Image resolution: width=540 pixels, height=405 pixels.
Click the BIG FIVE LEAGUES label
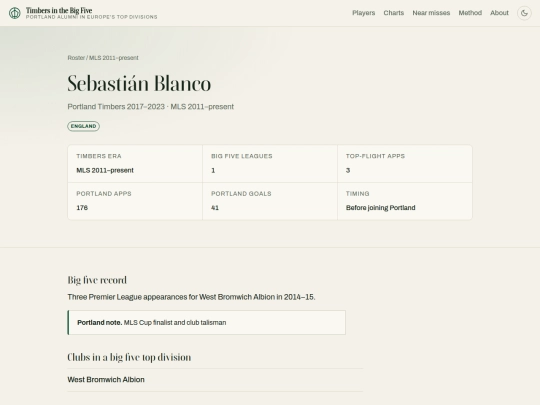coord(242,156)
